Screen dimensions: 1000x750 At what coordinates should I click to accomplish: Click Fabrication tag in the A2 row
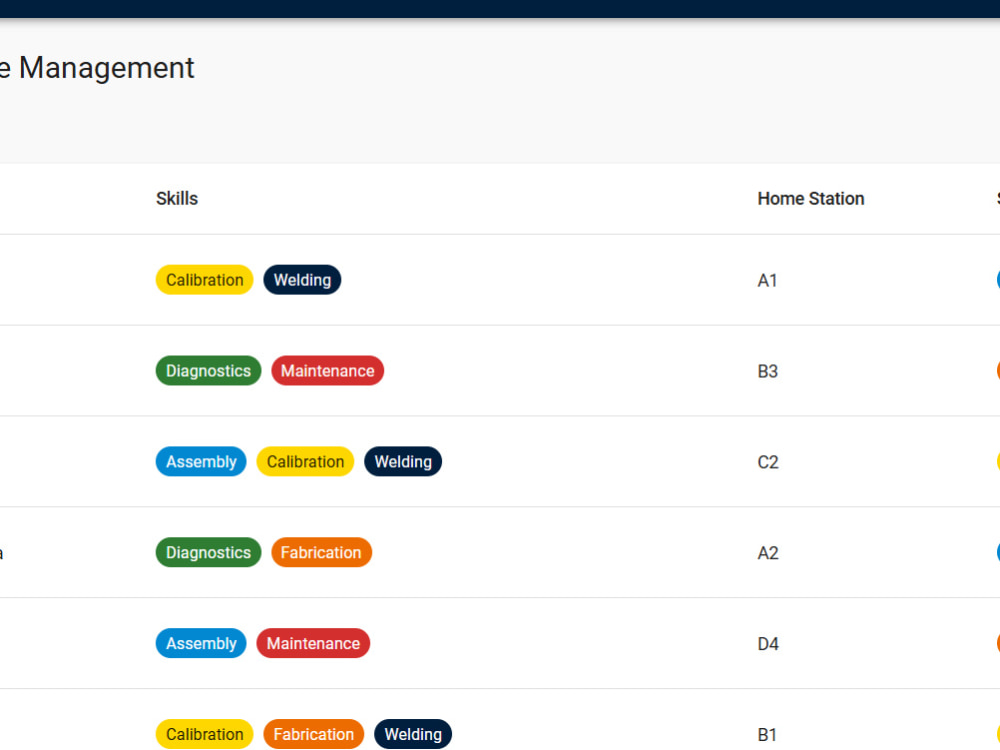[321, 552]
